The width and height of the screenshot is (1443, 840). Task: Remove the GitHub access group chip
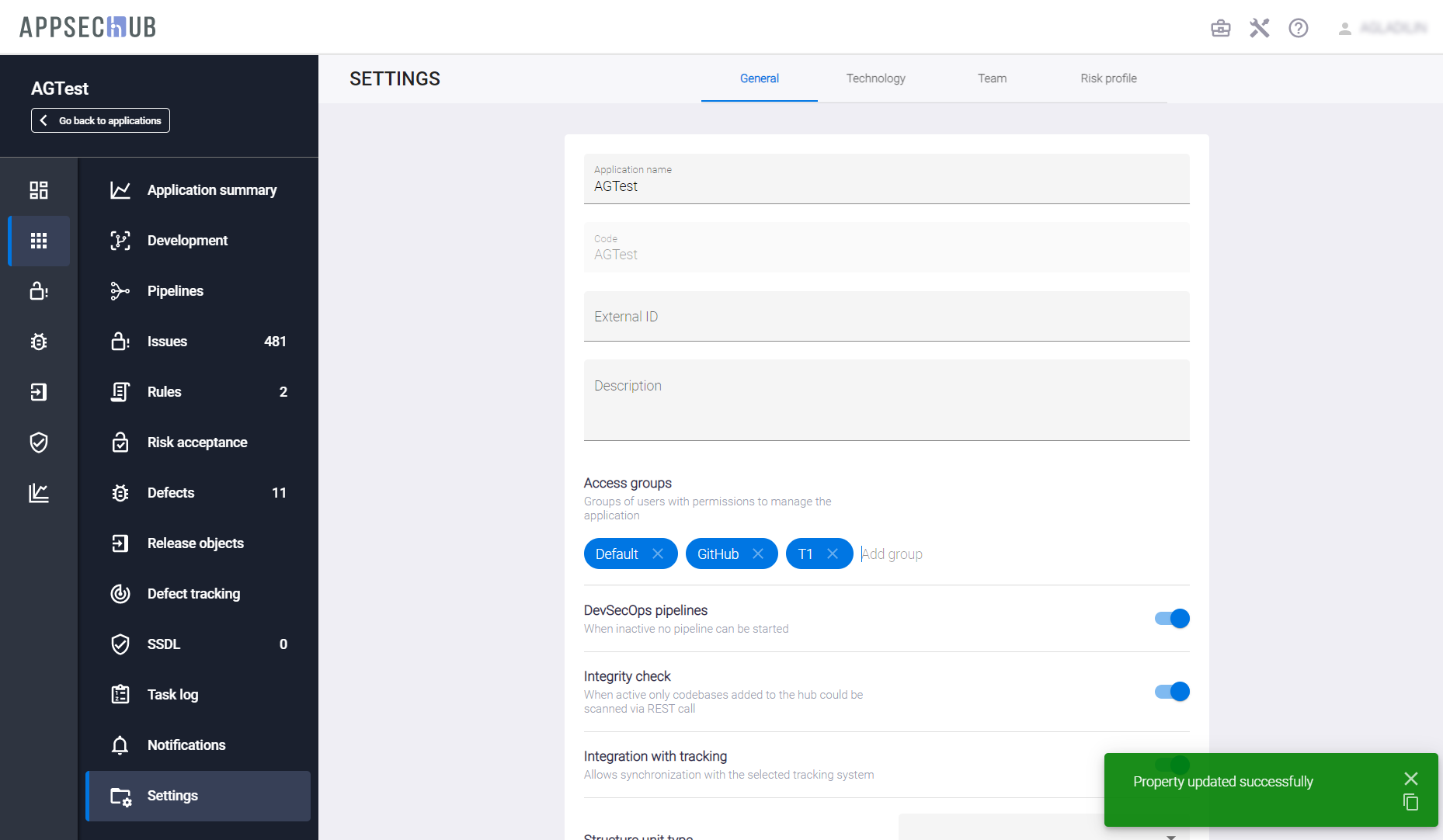(x=758, y=554)
